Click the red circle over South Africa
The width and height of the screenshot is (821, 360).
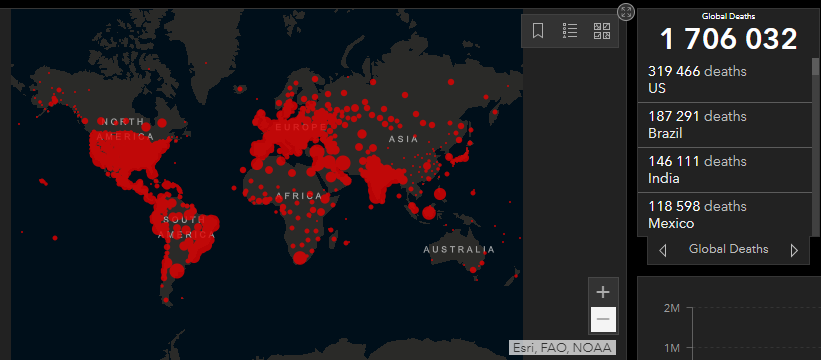[x=300, y=257]
